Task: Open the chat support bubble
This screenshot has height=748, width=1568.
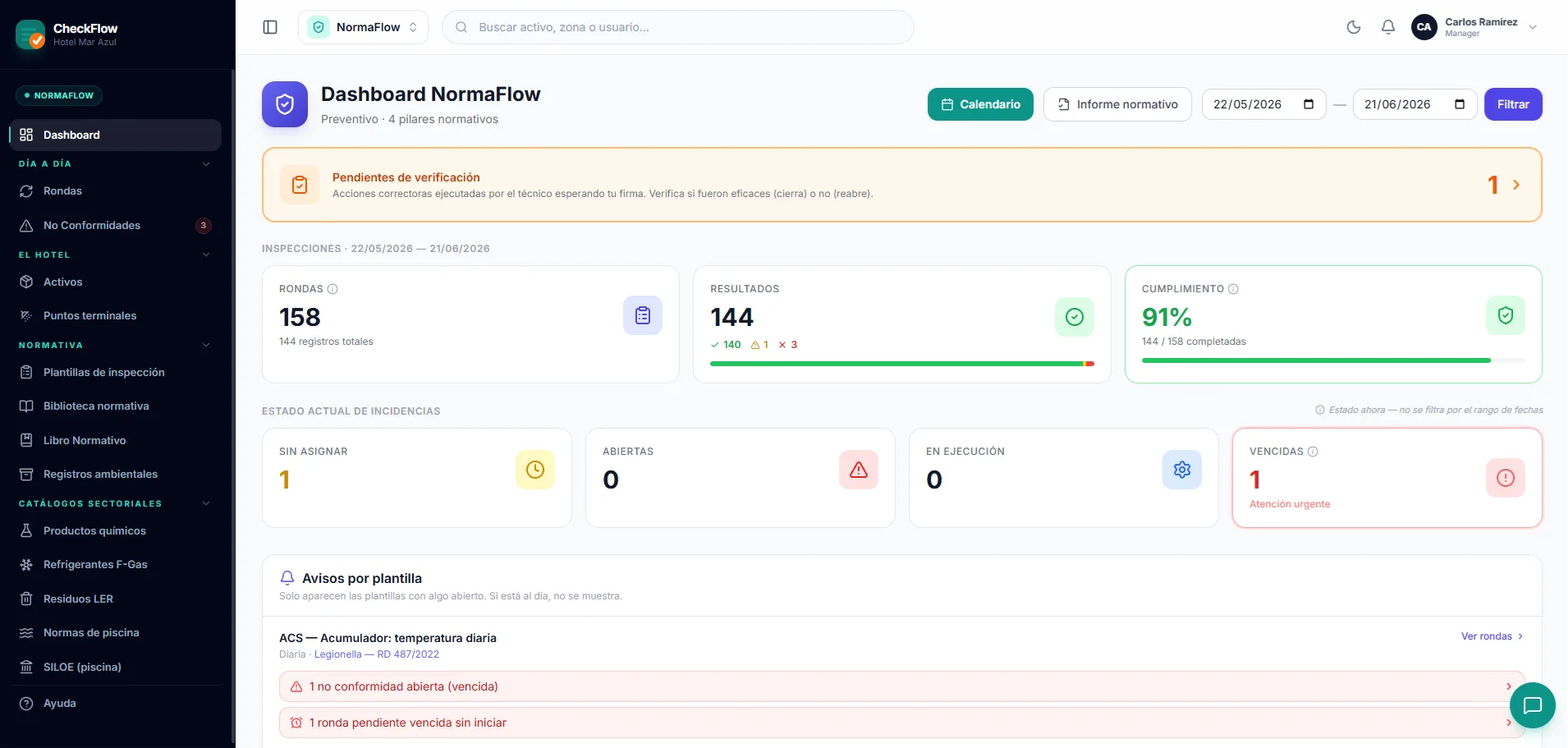Action: click(x=1533, y=705)
